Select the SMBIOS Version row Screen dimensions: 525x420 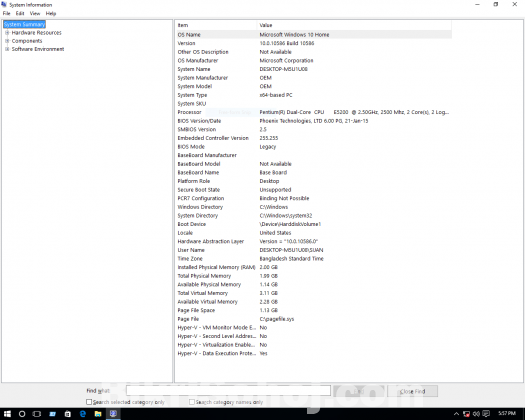[314, 129]
